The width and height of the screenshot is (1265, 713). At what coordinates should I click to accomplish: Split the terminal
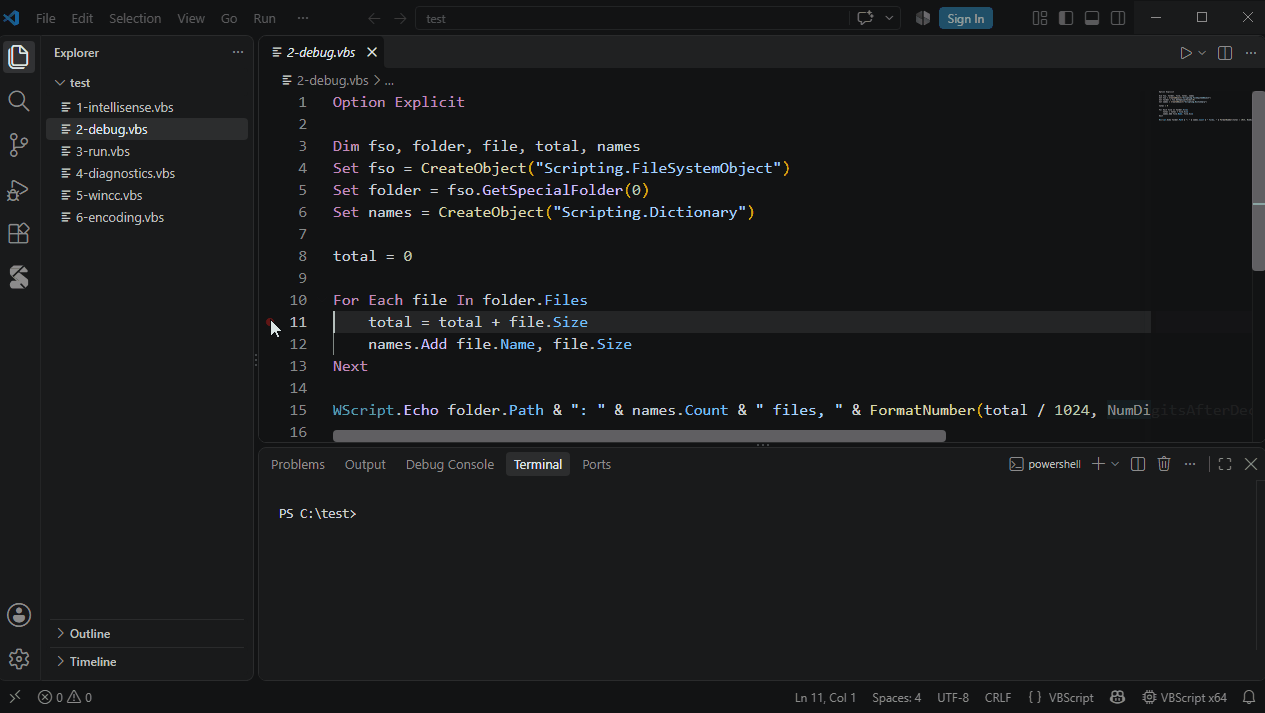pyautogui.click(x=1138, y=464)
